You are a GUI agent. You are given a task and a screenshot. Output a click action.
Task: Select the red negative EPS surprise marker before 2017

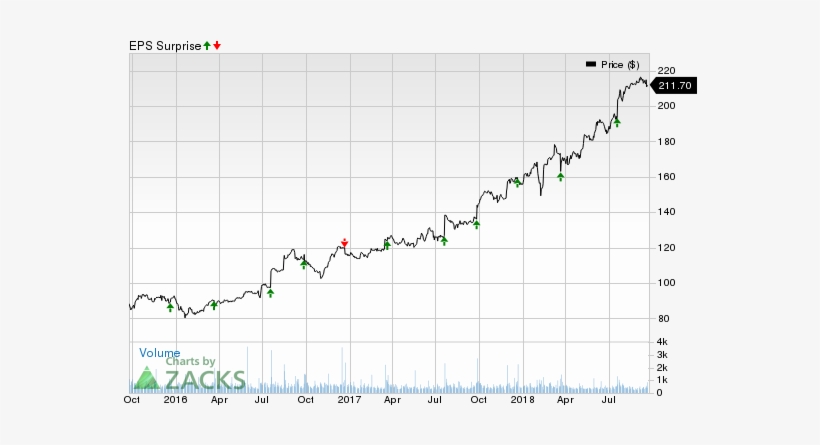coord(344,243)
